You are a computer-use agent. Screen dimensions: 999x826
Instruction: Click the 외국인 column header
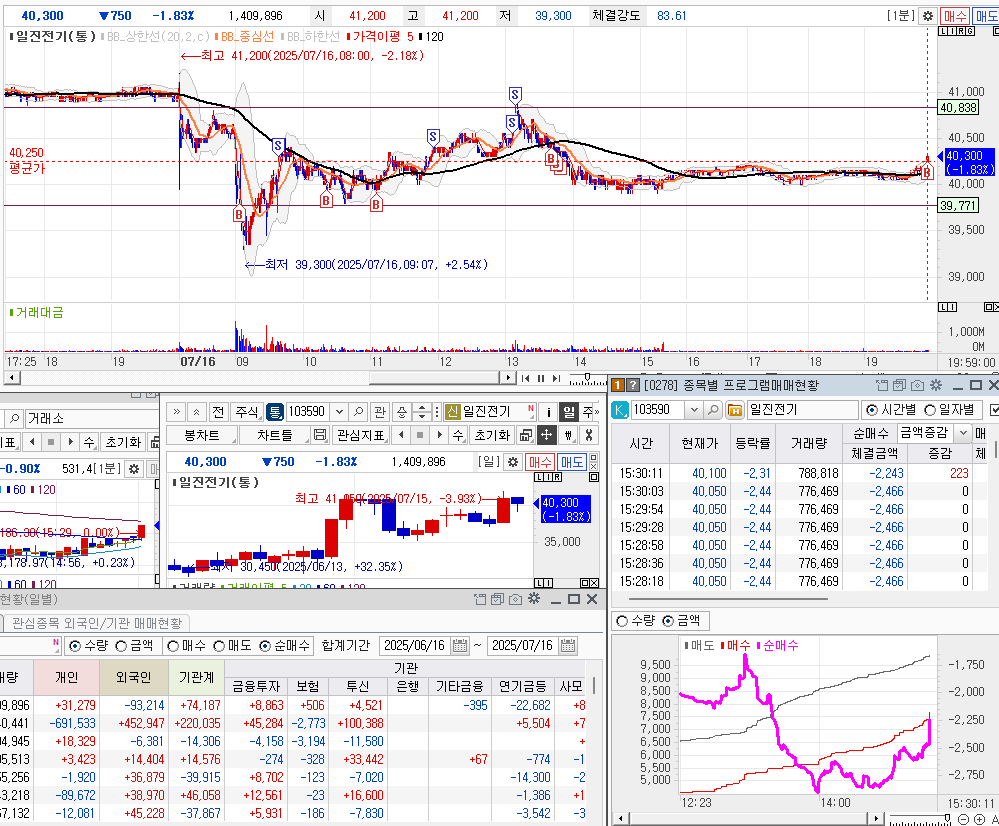[x=134, y=677]
